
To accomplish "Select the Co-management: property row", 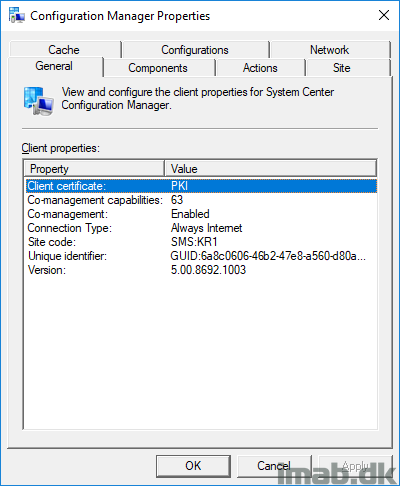I will coord(201,214).
